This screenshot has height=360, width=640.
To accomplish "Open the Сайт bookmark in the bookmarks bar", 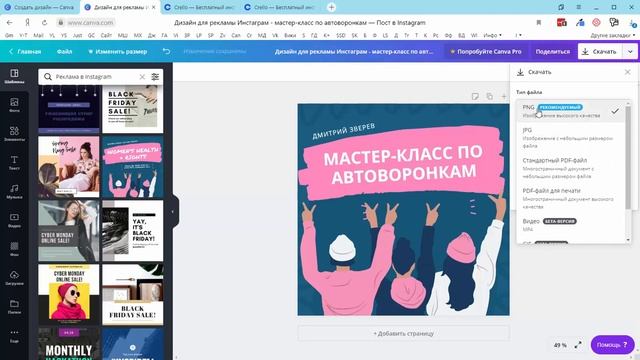I will pyautogui.click(x=106, y=36).
